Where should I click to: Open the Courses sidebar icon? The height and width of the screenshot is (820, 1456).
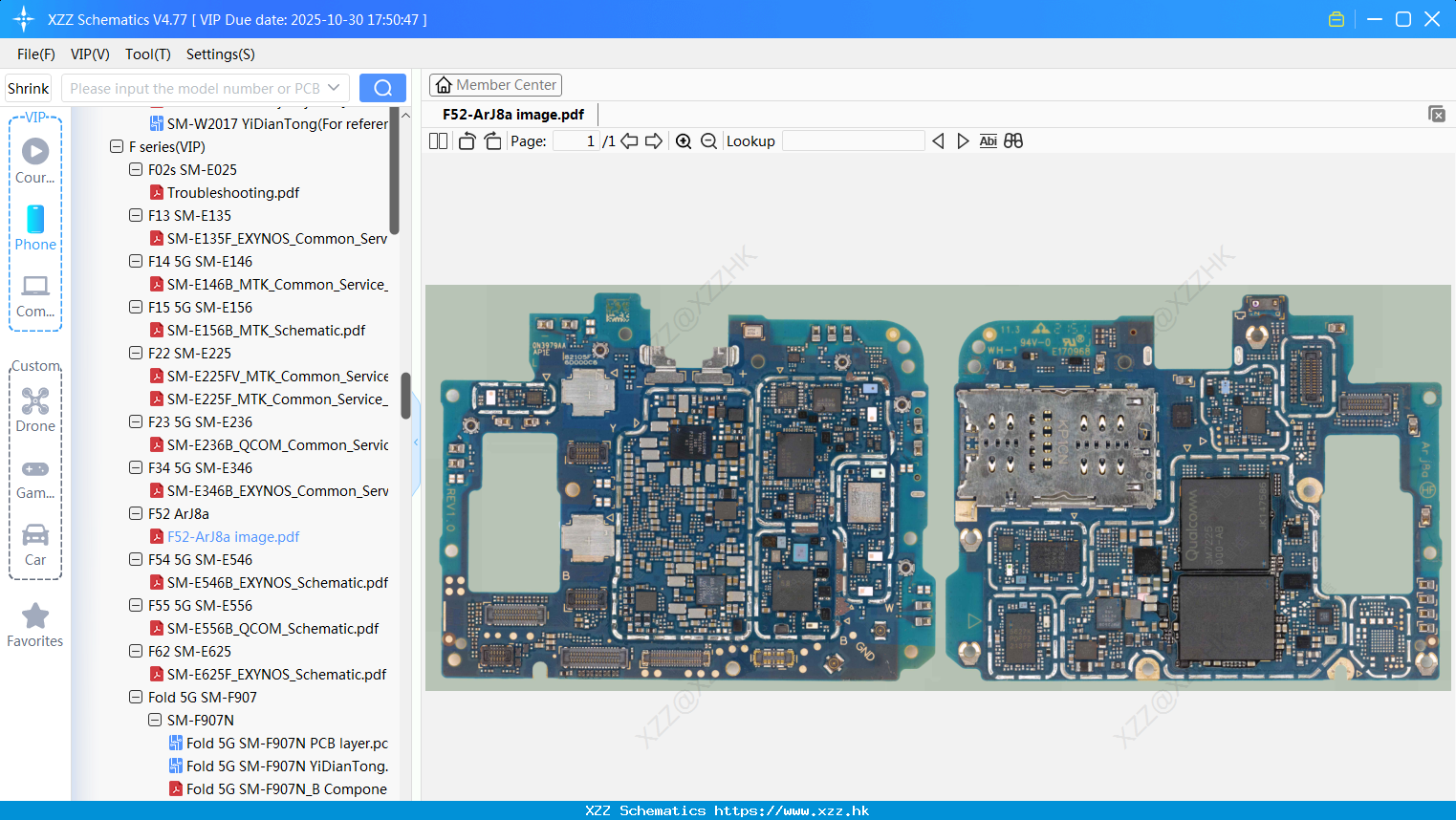pyautogui.click(x=35, y=161)
